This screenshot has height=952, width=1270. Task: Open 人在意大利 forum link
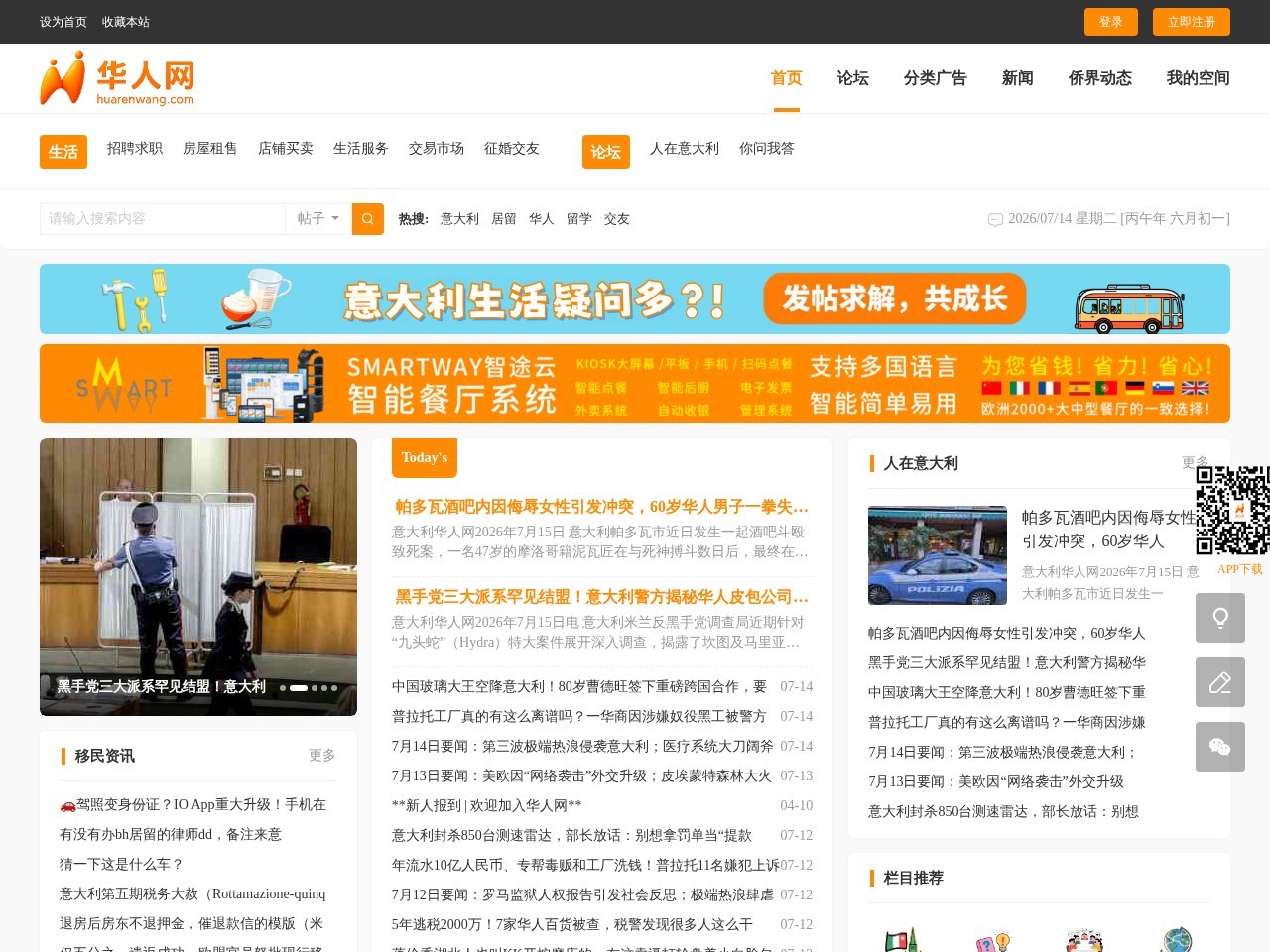[x=685, y=148]
